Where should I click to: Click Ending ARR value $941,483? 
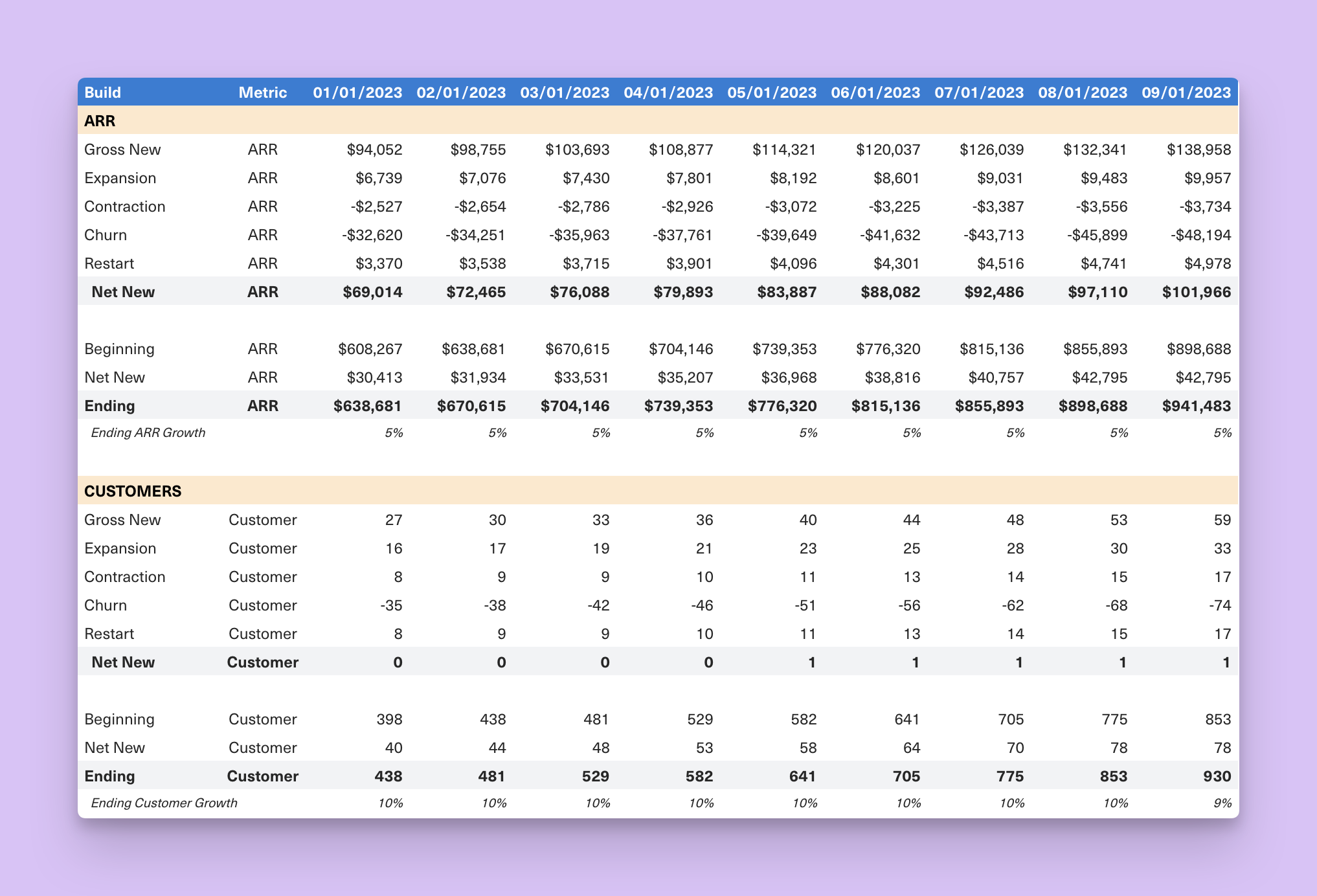[1196, 406]
